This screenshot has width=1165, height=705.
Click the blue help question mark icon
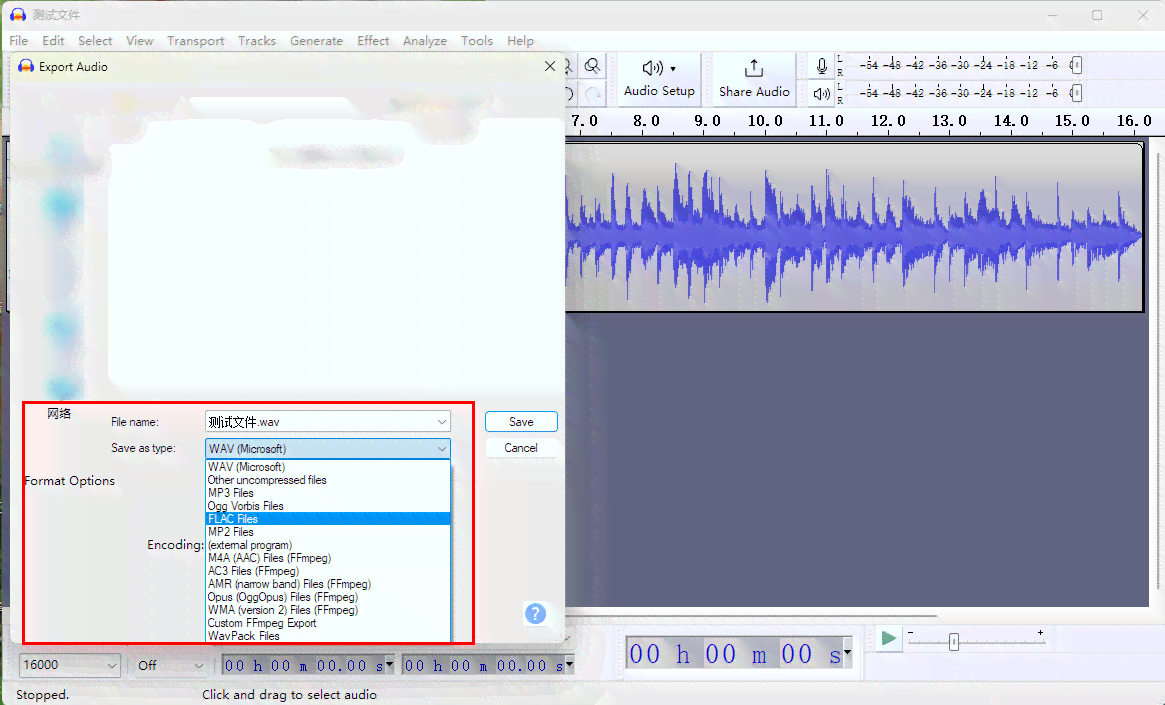[x=535, y=614]
